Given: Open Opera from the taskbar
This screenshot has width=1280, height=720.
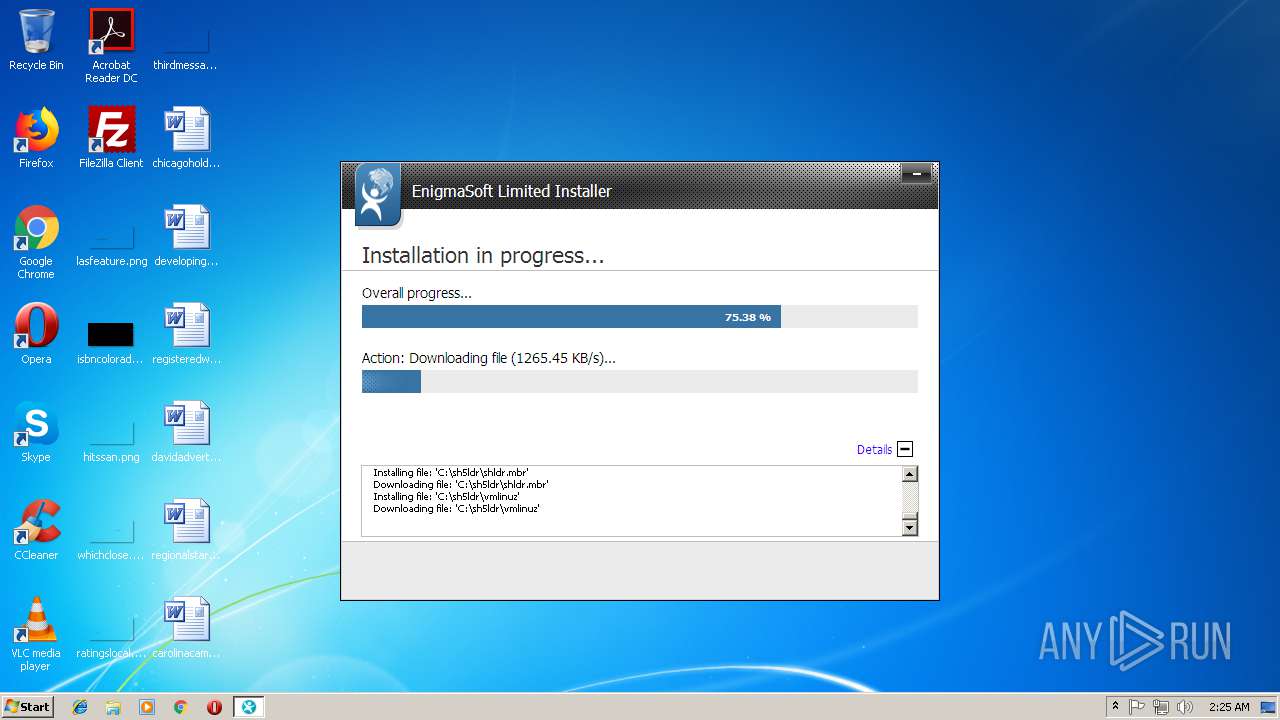Looking at the screenshot, I should (x=214, y=707).
